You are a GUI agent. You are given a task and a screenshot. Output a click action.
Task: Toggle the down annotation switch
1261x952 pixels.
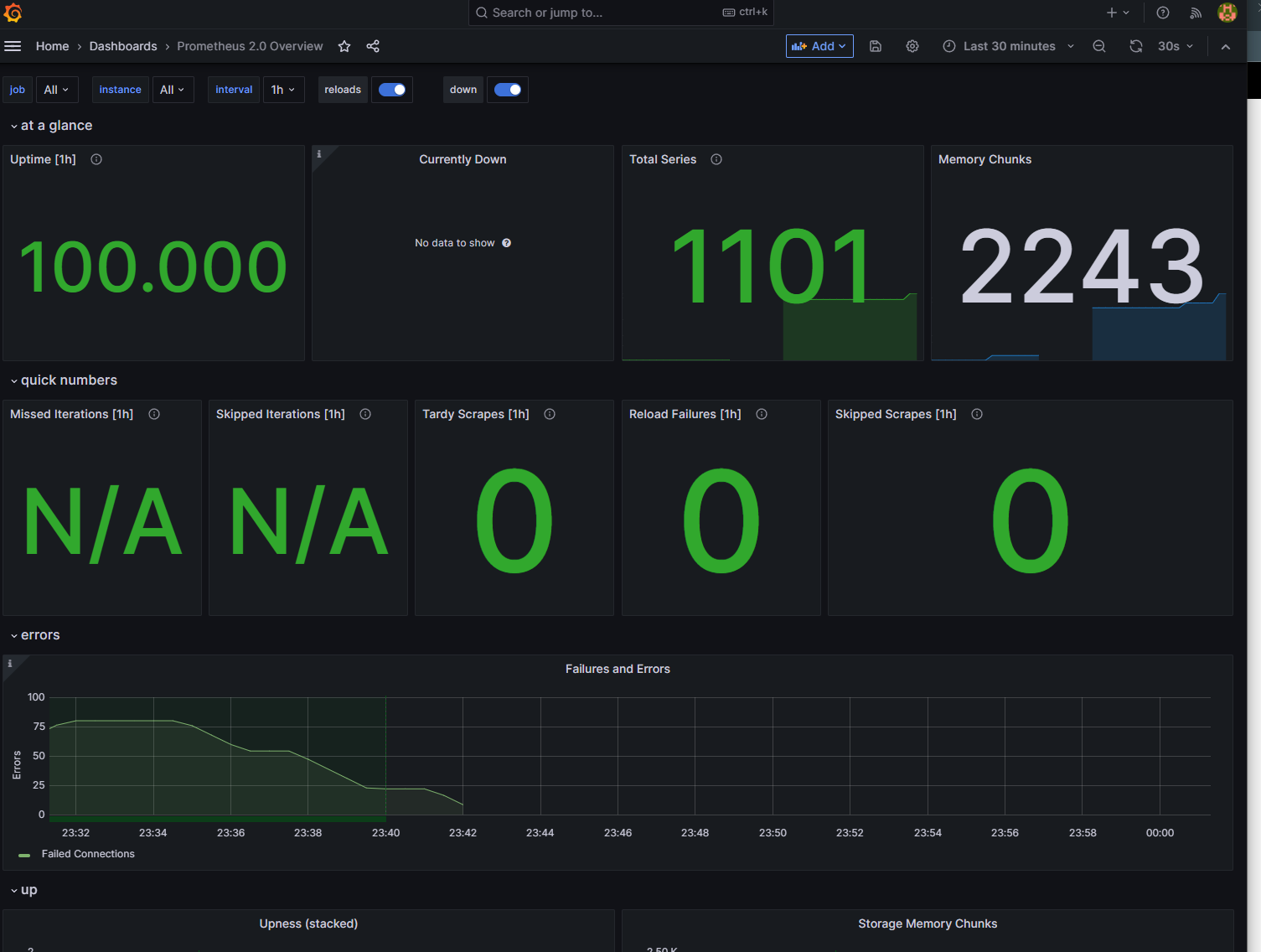(x=508, y=90)
